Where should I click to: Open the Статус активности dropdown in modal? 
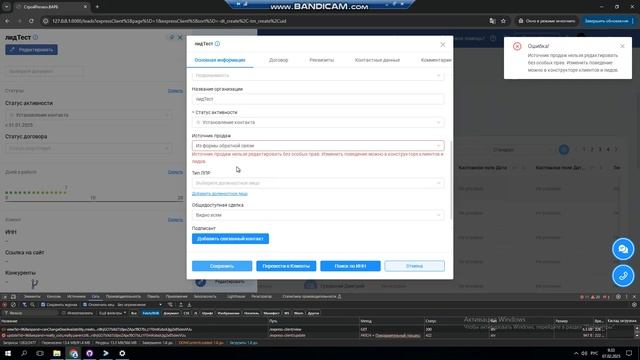click(x=318, y=122)
